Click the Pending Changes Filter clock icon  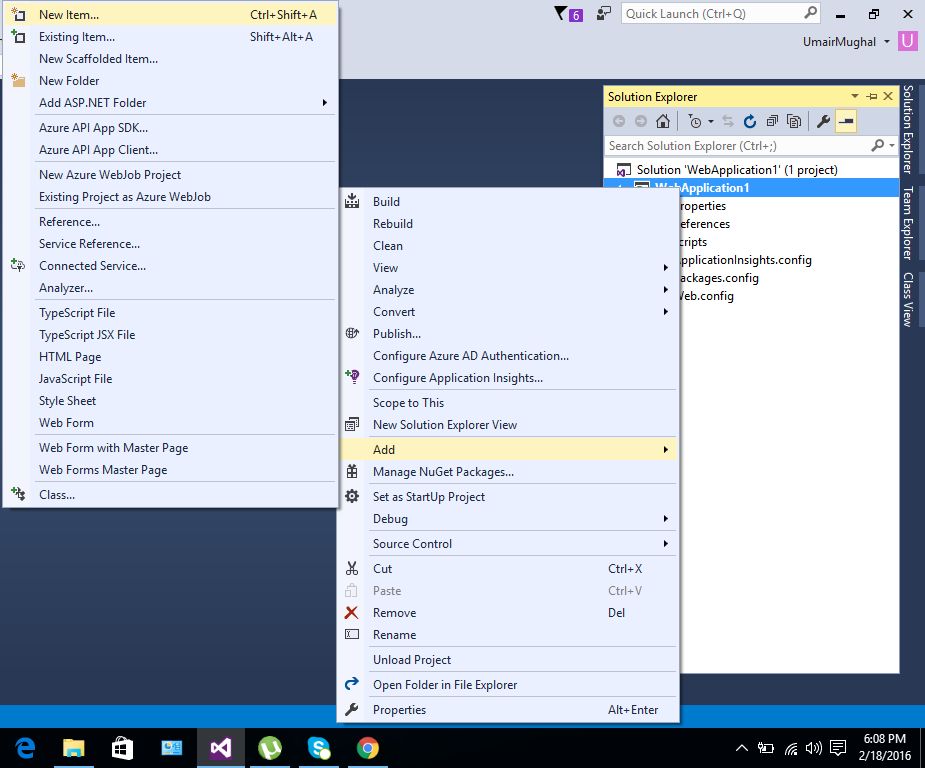point(695,122)
